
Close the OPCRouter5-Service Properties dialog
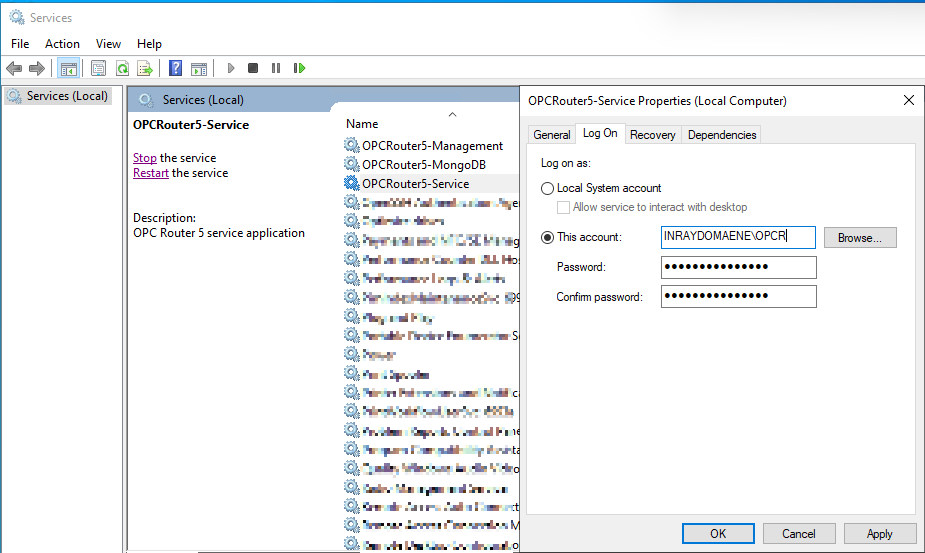(x=908, y=100)
